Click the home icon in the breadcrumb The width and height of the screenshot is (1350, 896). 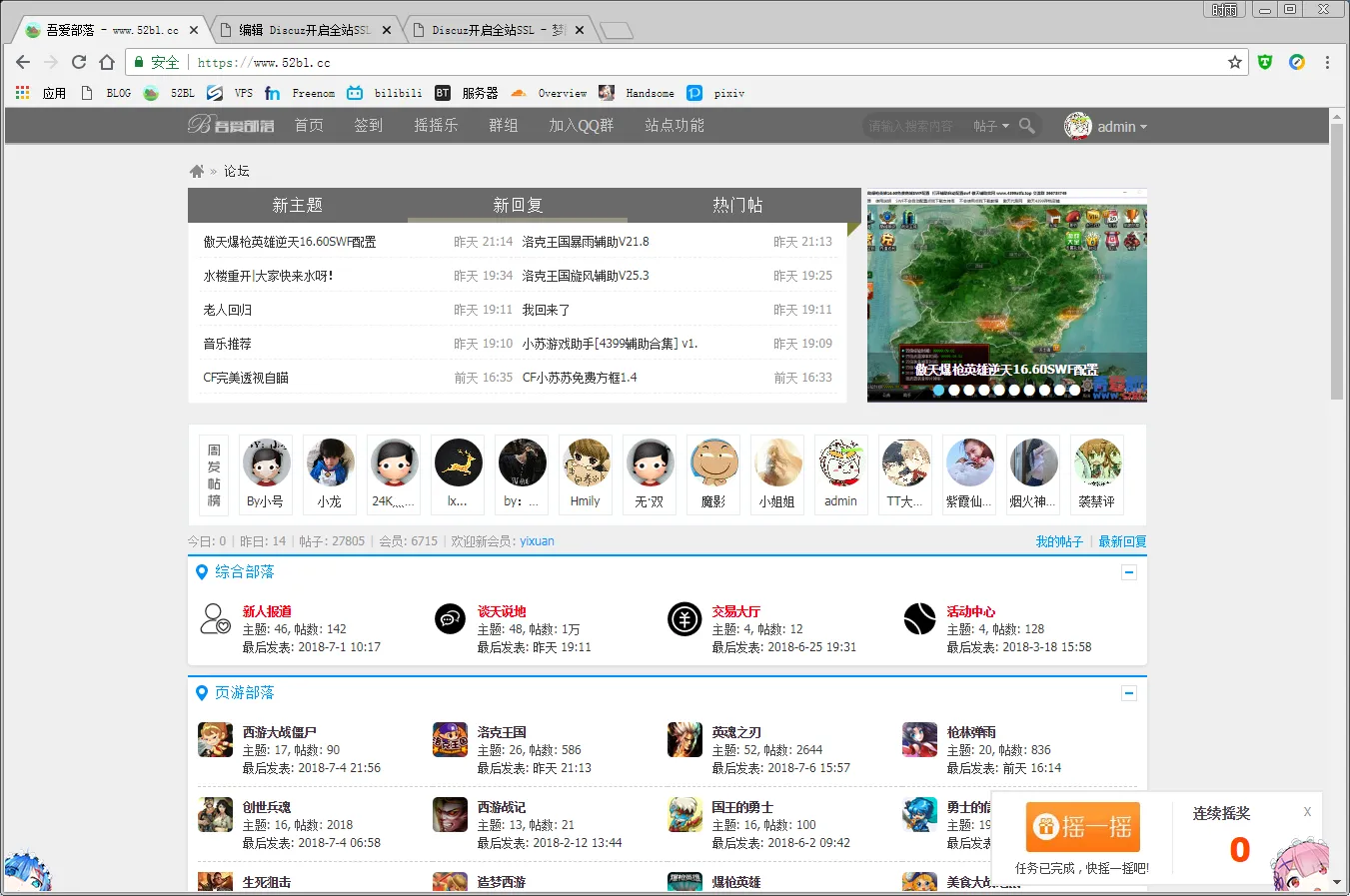(x=197, y=171)
